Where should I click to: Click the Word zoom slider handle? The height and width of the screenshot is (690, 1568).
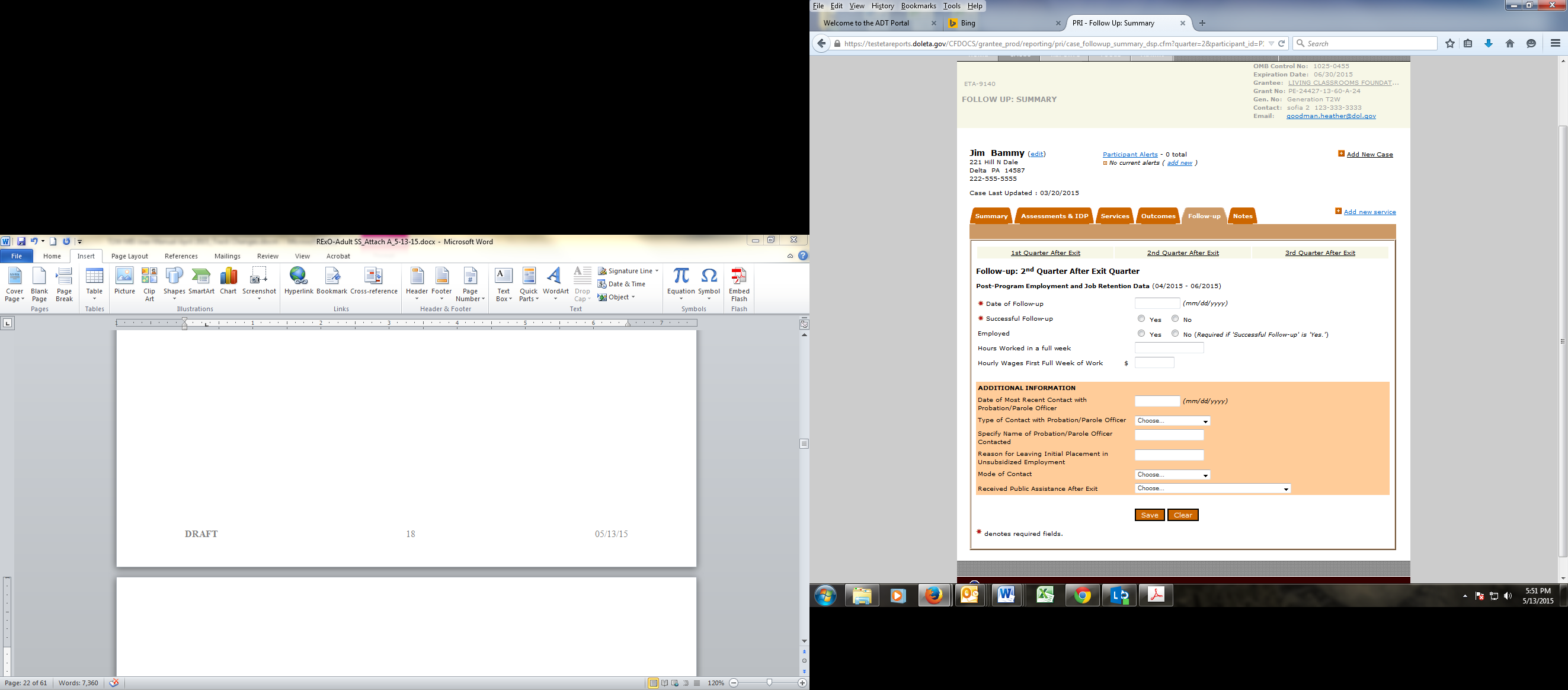(x=769, y=683)
